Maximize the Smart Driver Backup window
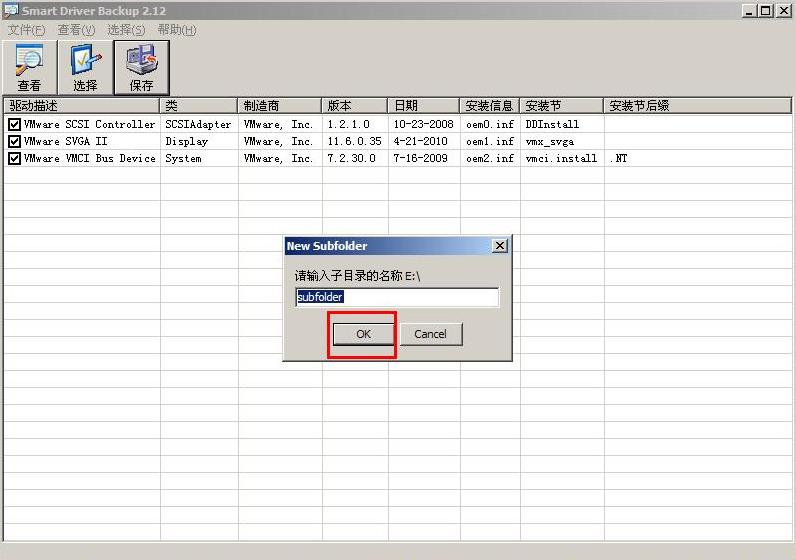This screenshot has width=796, height=560. click(x=766, y=11)
